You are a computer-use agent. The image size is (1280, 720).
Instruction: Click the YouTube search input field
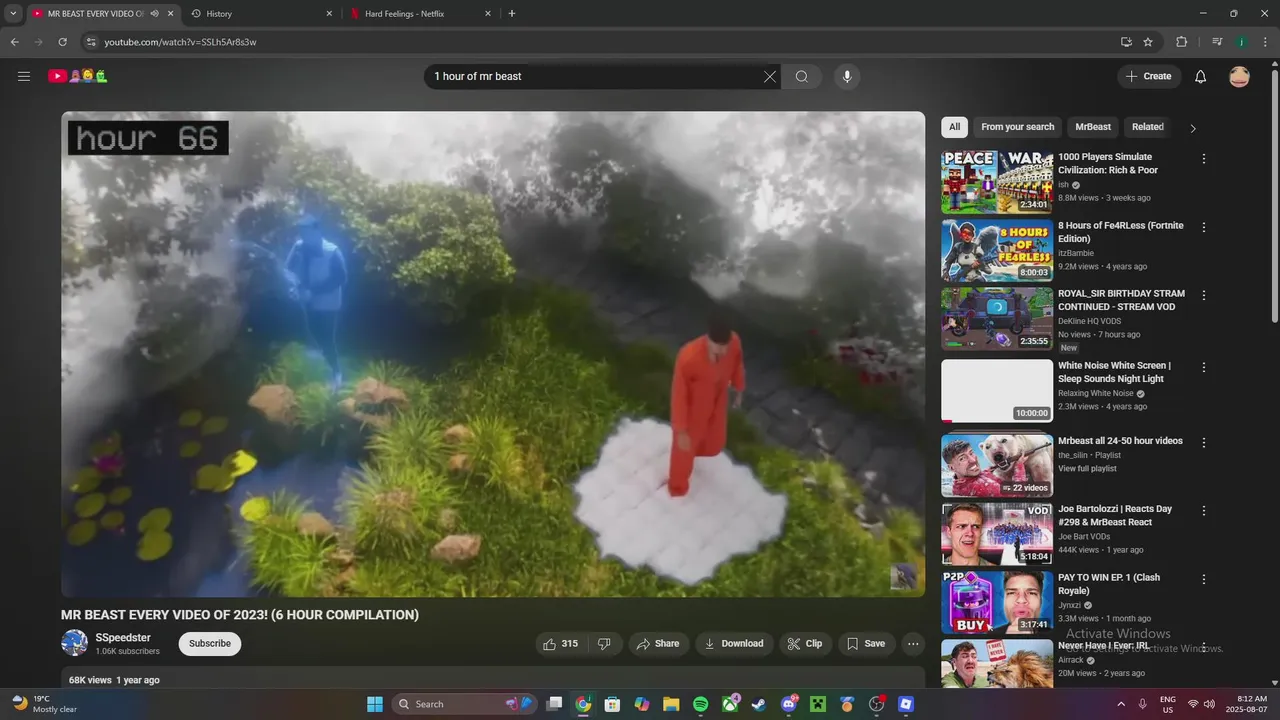coord(595,76)
